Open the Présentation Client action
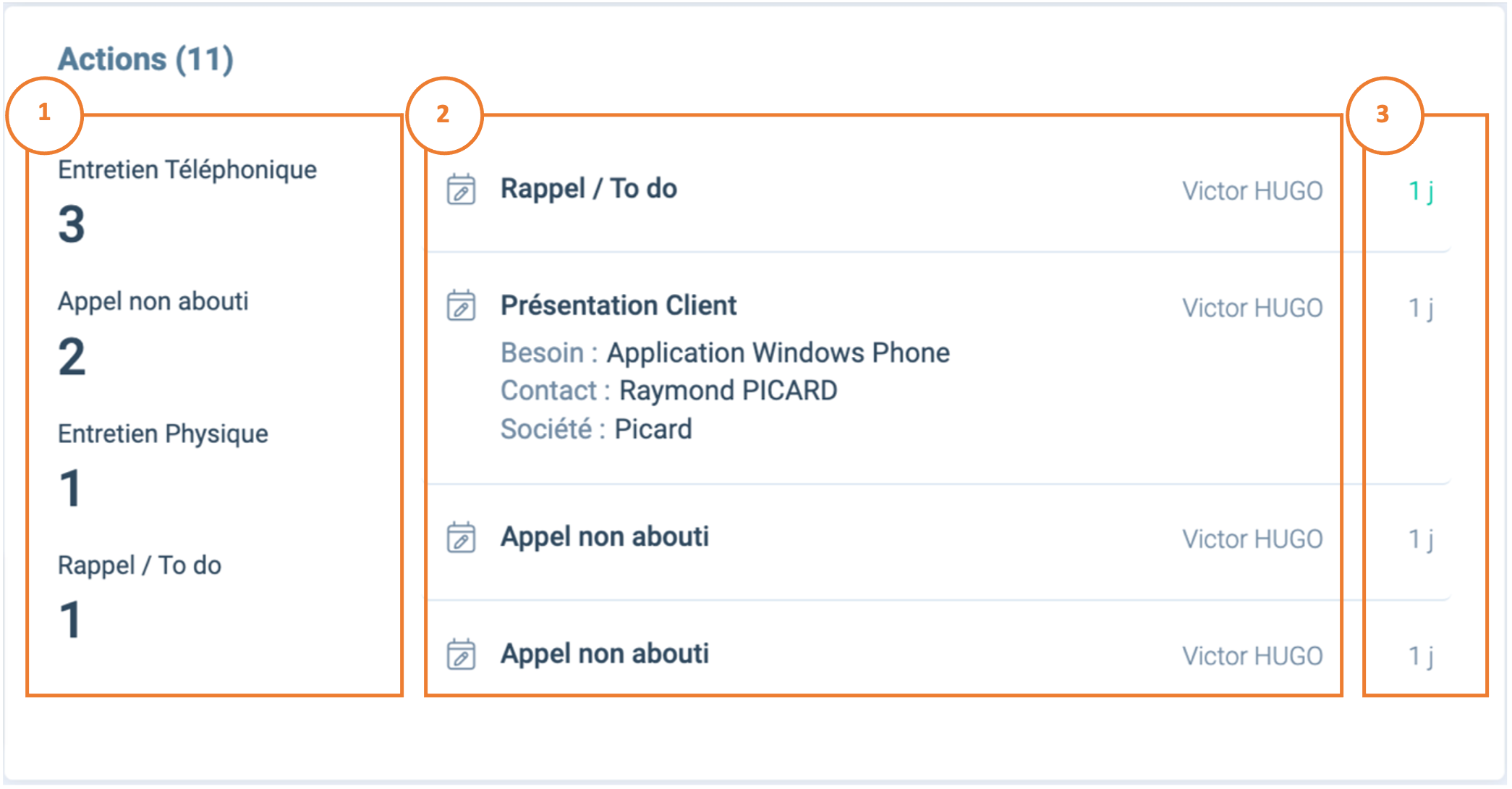Viewport: 1512px width, 789px height. click(619, 305)
